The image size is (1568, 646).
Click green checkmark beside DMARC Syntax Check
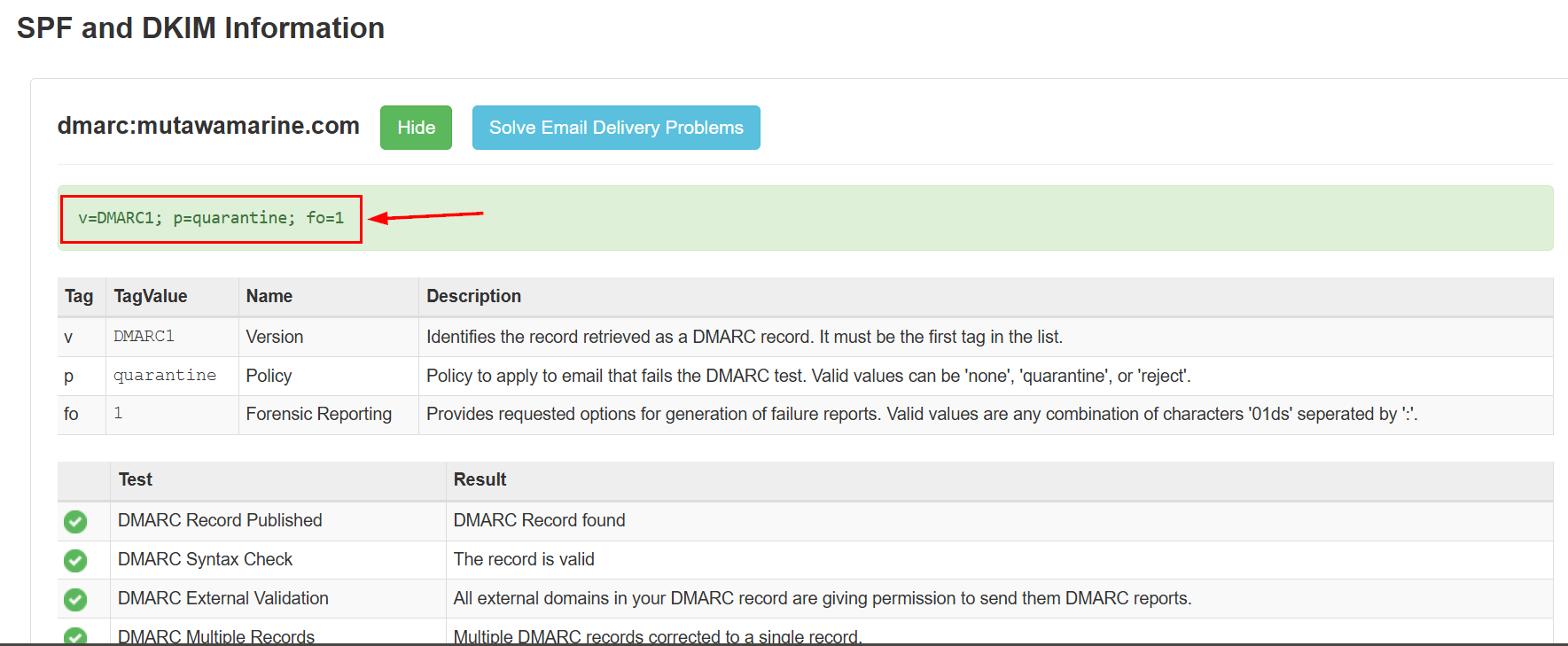click(x=75, y=560)
